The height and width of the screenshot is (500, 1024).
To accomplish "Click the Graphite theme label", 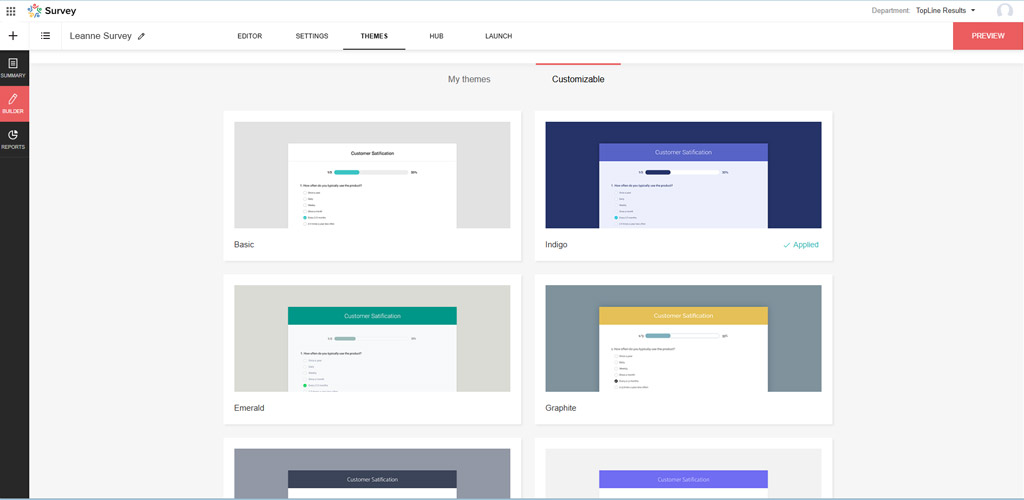I will [x=561, y=408].
